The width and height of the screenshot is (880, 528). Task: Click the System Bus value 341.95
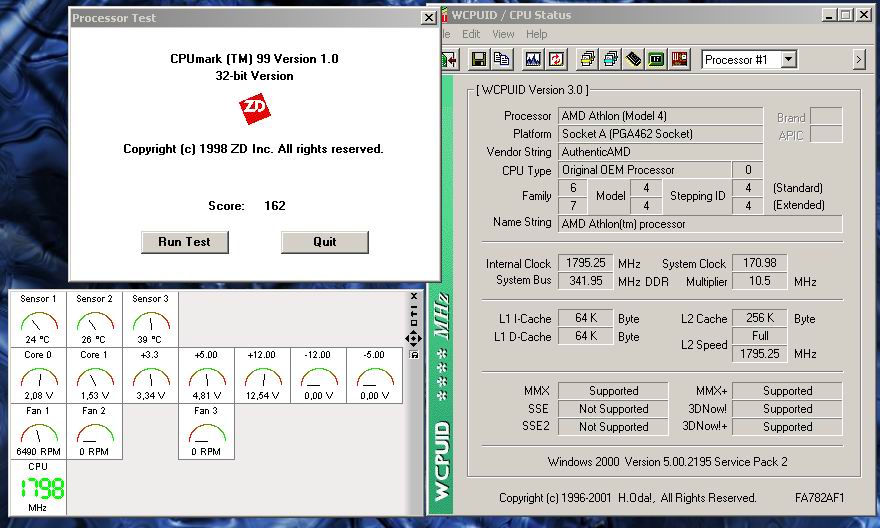click(x=585, y=281)
